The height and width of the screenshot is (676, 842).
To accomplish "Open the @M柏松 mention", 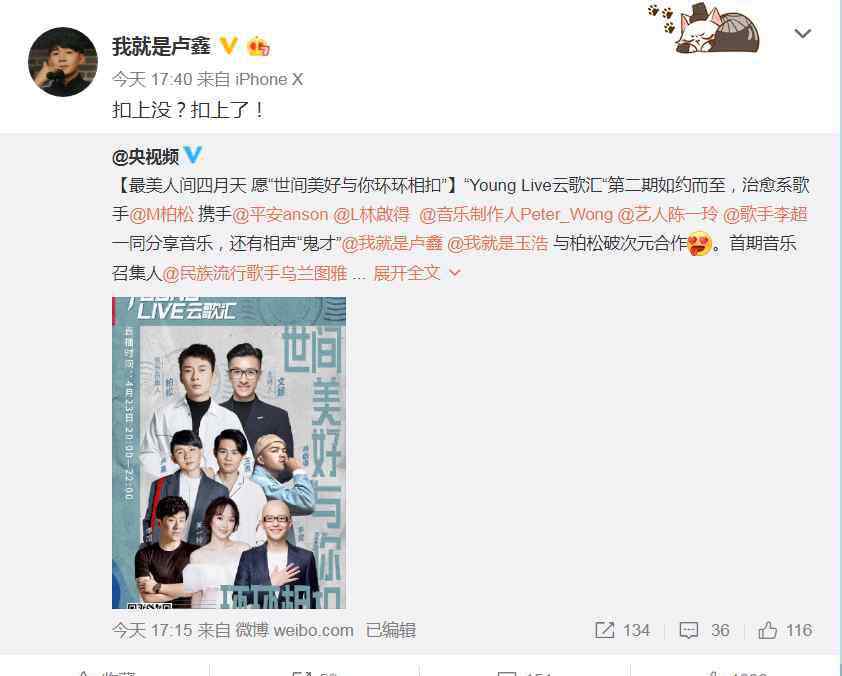I will tap(161, 214).
